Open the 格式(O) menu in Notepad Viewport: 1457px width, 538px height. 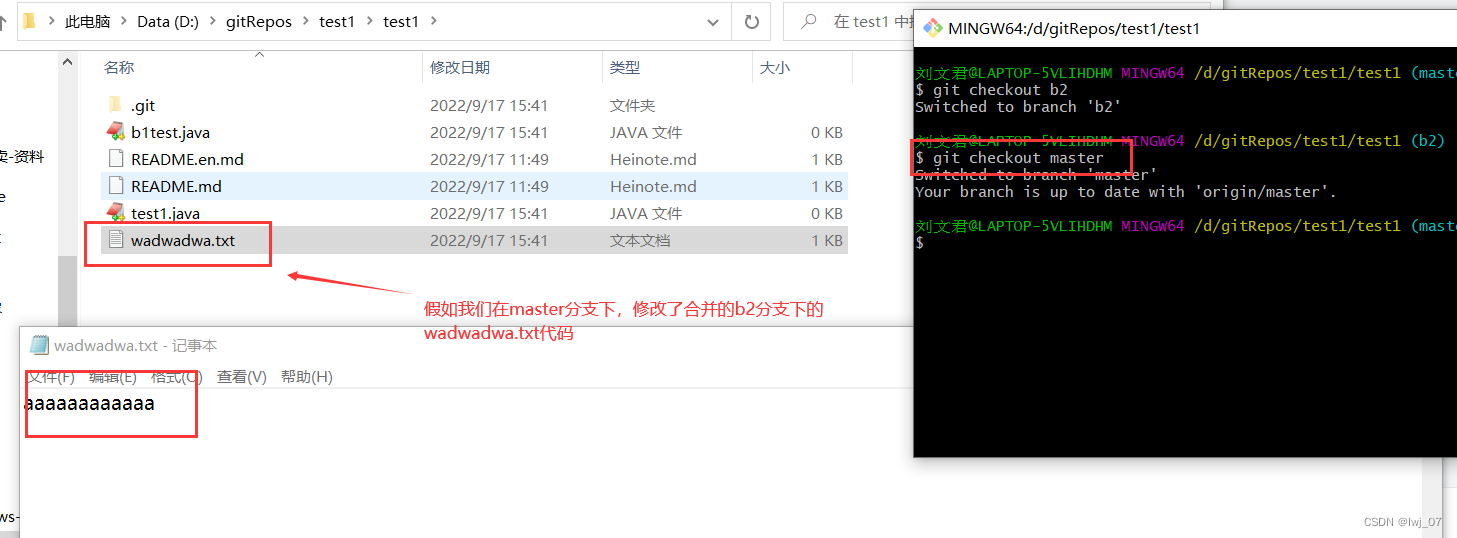click(177, 377)
